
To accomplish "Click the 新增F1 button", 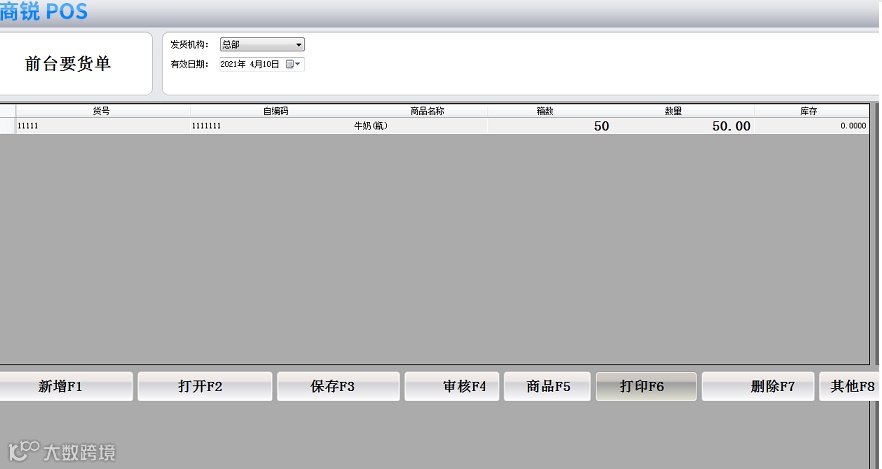I will (x=64, y=386).
